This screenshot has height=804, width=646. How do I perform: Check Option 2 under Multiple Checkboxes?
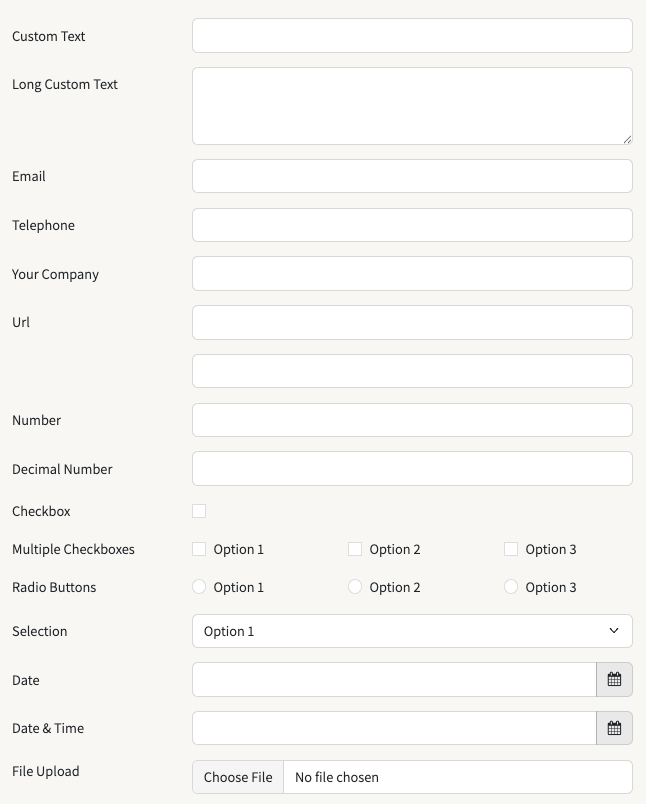pyautogui.click(x=355, y=548)
